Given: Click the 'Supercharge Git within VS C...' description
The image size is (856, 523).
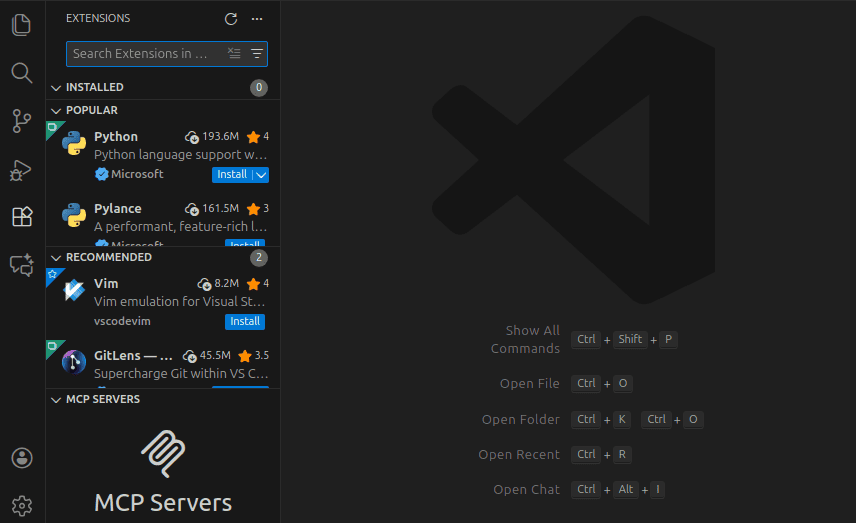Looking at the screenshot, I should [x=181, y=374].
